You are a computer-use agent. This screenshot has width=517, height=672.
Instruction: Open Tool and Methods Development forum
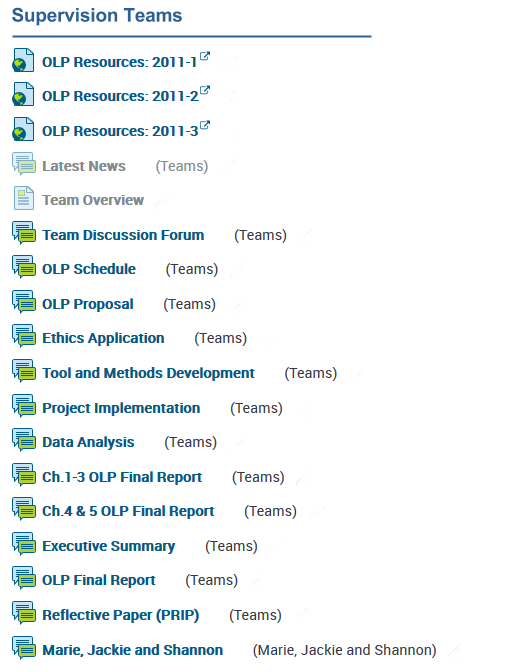[x=148, y=373]
